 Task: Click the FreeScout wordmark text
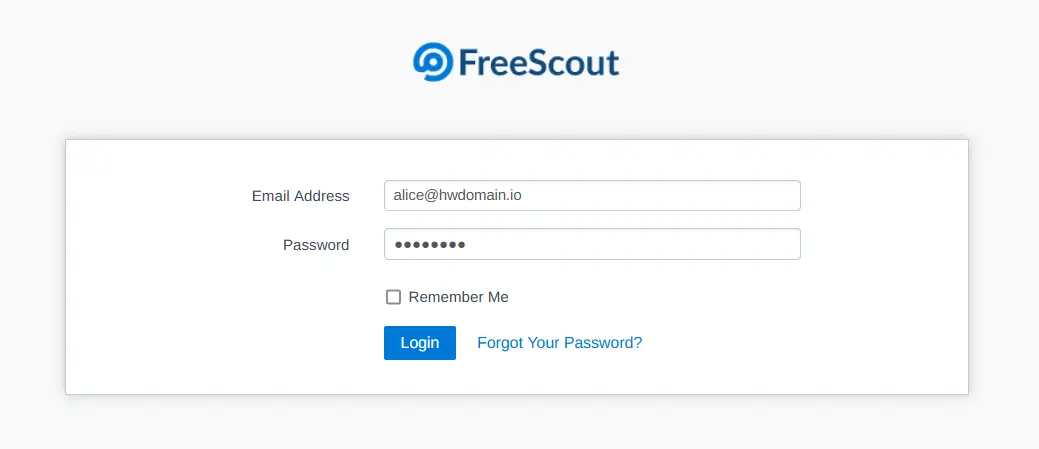click(539, 64)
